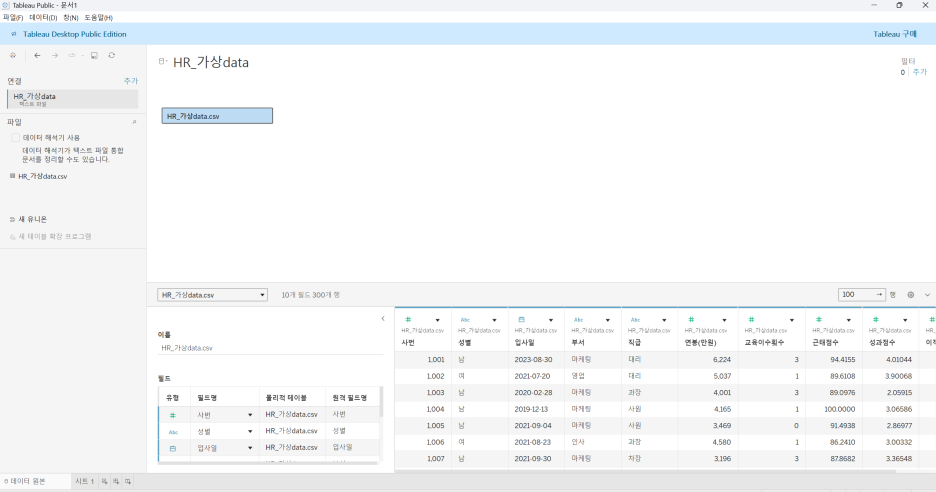Click the table icon beside HR_가상data.csv in the file list

(x=12, y=176)
